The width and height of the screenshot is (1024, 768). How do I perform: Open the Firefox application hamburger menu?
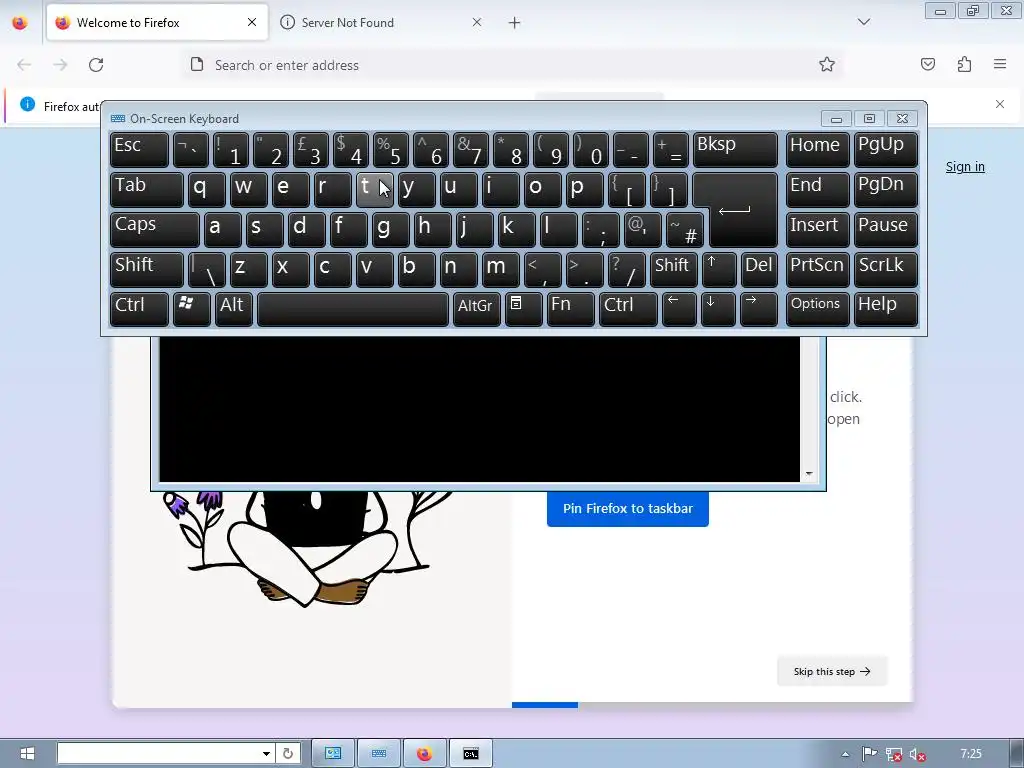(x=1000, y=64)
